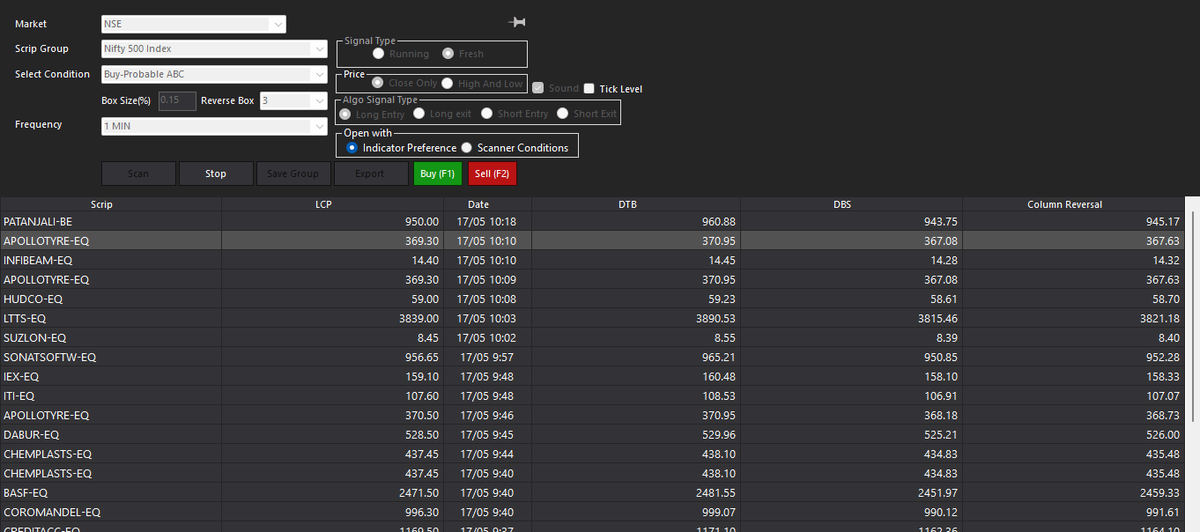Select the PATANJALI-BE scrip row
The height and width of the screenshot is (532, 1200).
point(592,221)
